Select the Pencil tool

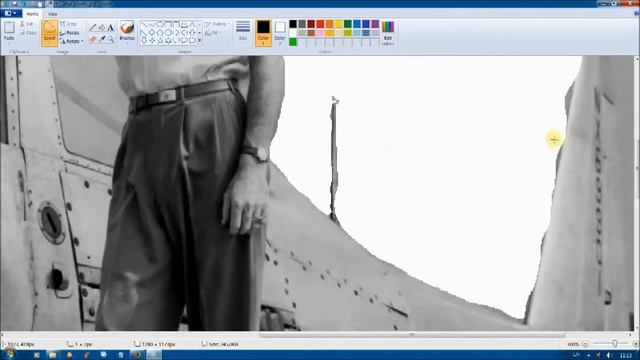pyautogui.click(x=93, y=28)
